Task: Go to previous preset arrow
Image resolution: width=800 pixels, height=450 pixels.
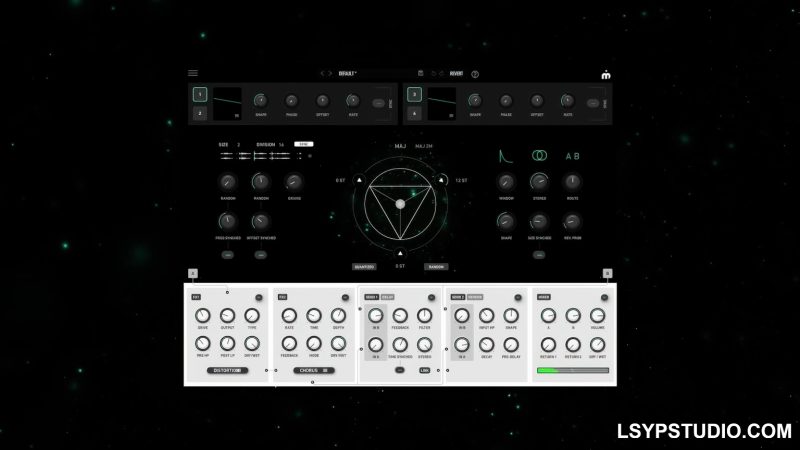Action: tap(322, 73)
